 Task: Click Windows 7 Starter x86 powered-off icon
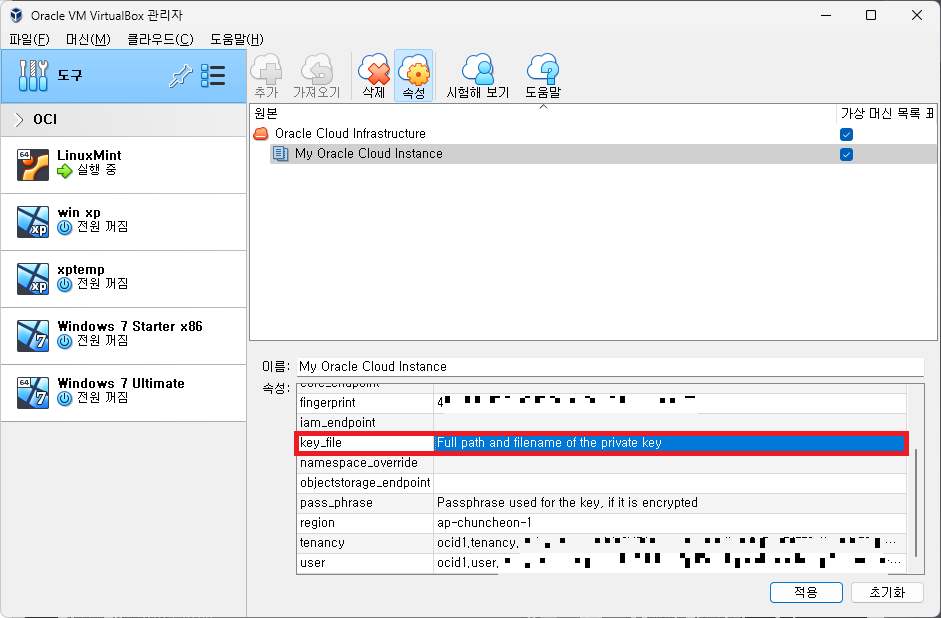(65, 341)
